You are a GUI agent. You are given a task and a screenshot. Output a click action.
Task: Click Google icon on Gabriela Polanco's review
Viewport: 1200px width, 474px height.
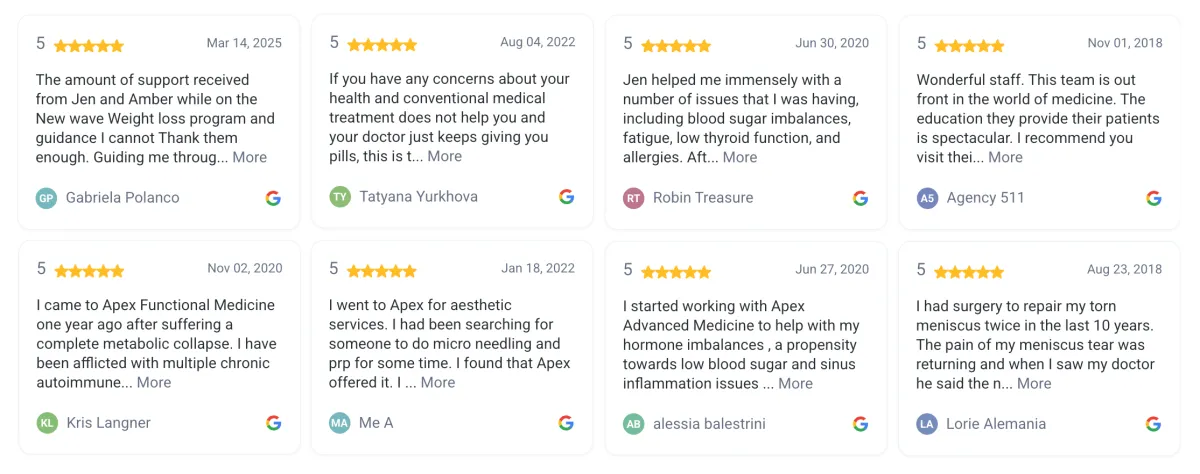point(273,198)
